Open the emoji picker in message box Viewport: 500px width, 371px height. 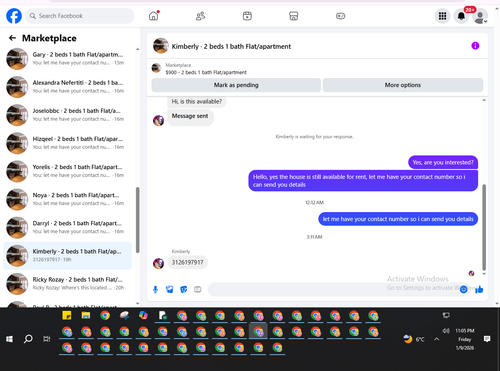coord(463,289)
